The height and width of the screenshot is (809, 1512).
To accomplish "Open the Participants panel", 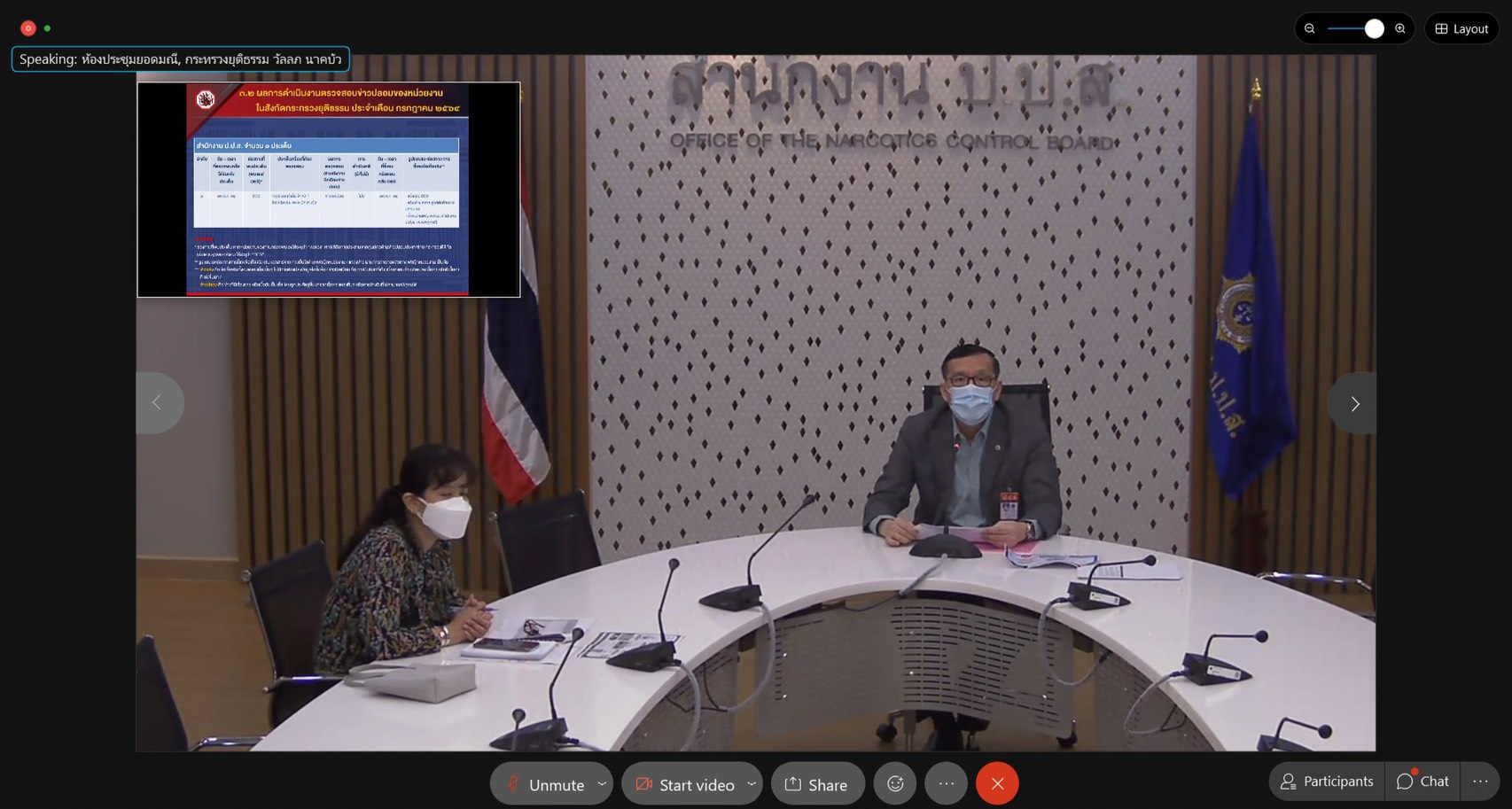I will coord(1327,781).
